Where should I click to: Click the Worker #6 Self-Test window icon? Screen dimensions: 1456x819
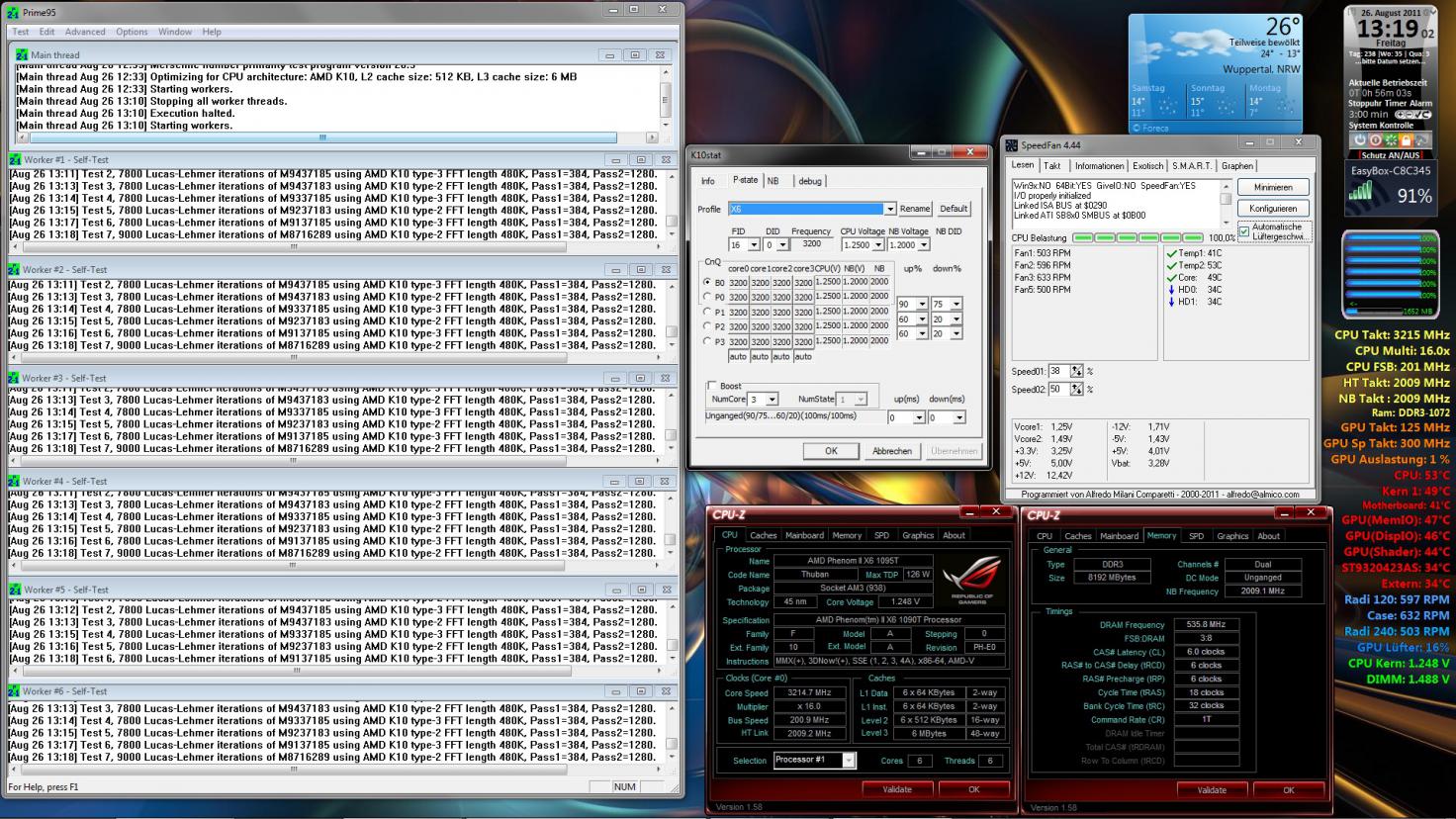[15, 691]
